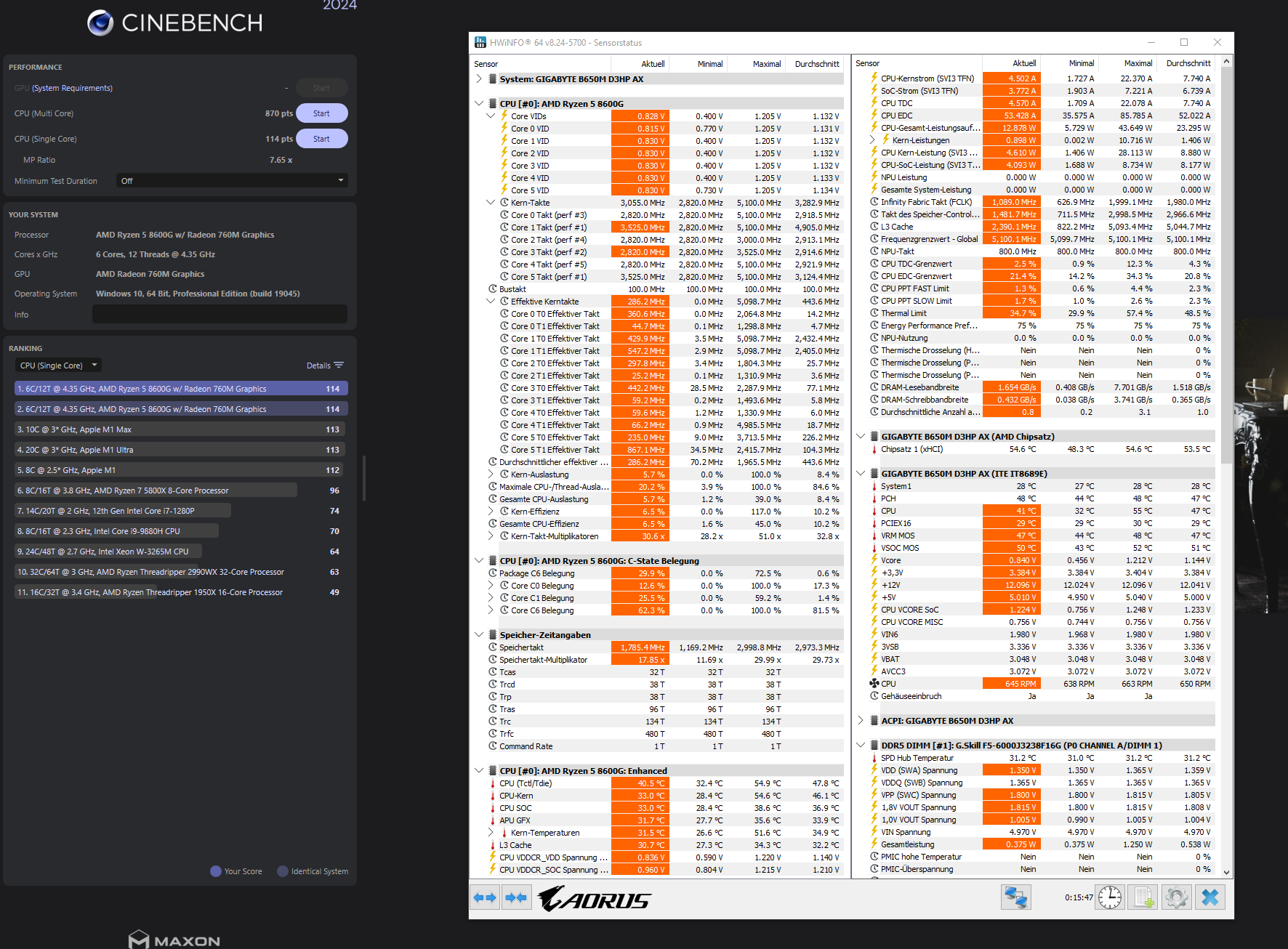Open the Minimum Test Duration dropdown

(232, 181)
